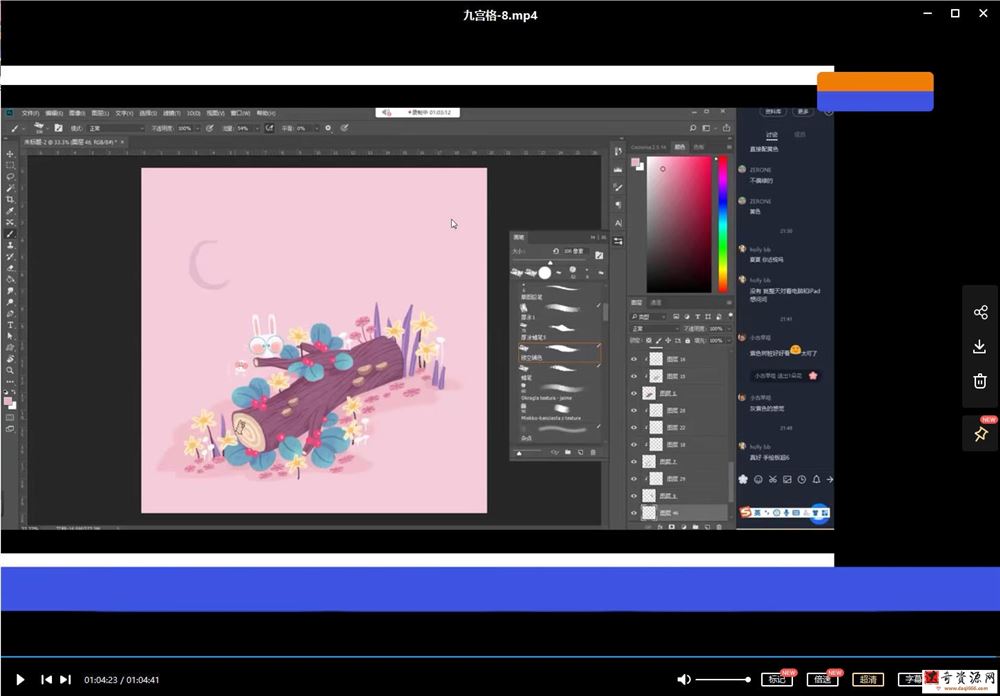Click delete brush trash icon in Brush panel

tap(593, 452)
